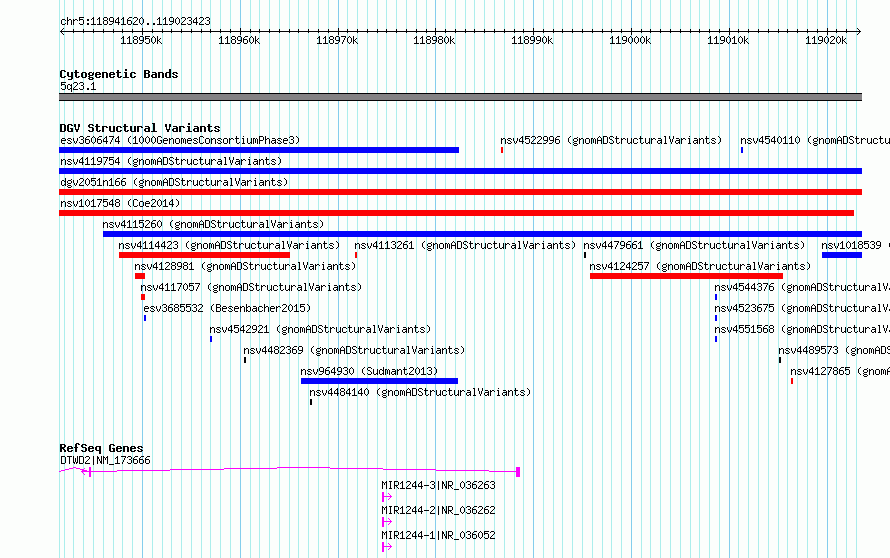Click the ruler's right arrow end

pyautogui.click(x=859, y=32)
